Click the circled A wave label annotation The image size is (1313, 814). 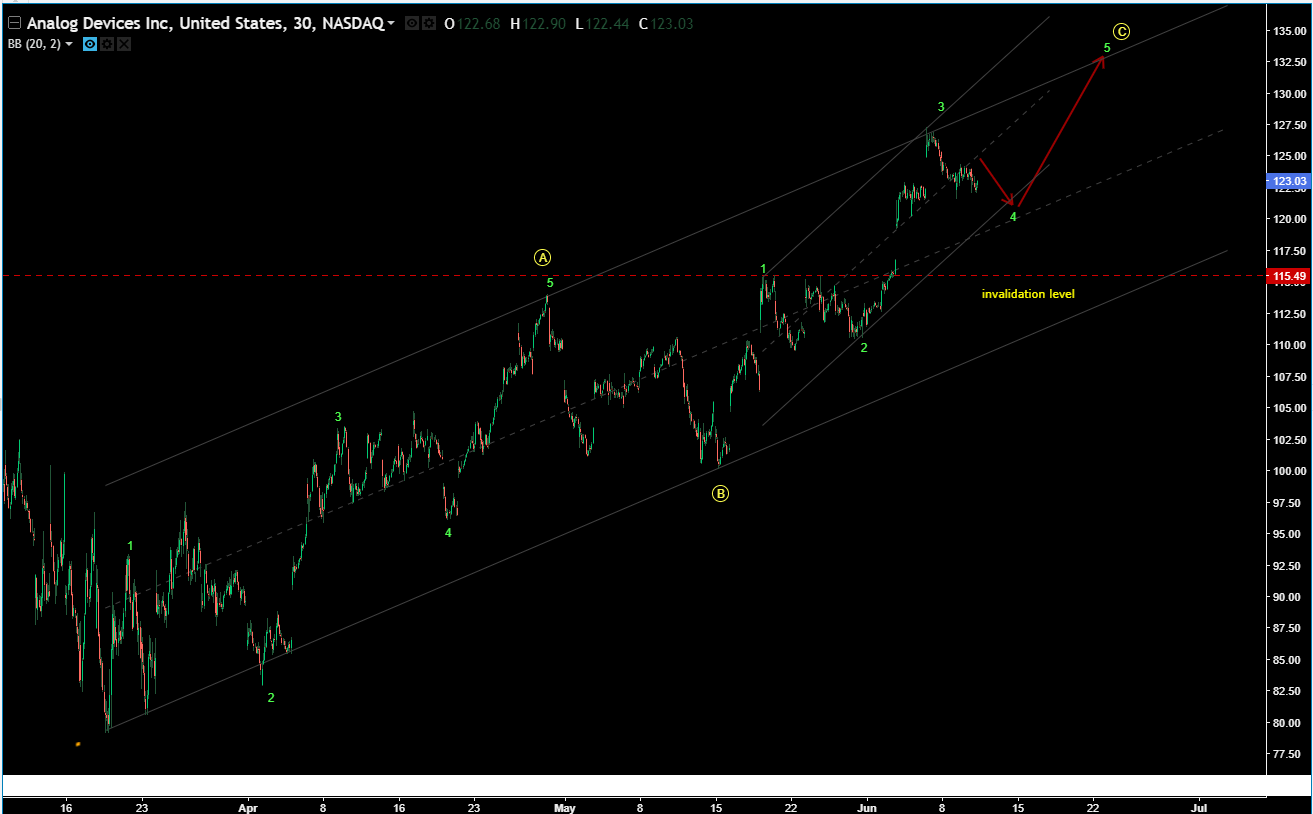tap(543, 257)
